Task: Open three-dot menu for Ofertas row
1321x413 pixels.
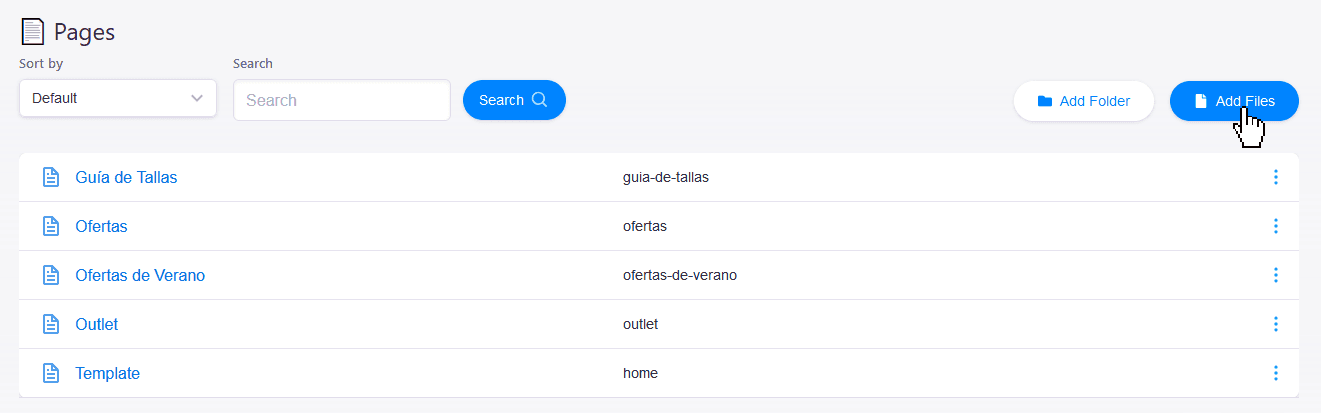Action: click(1275, 226)
